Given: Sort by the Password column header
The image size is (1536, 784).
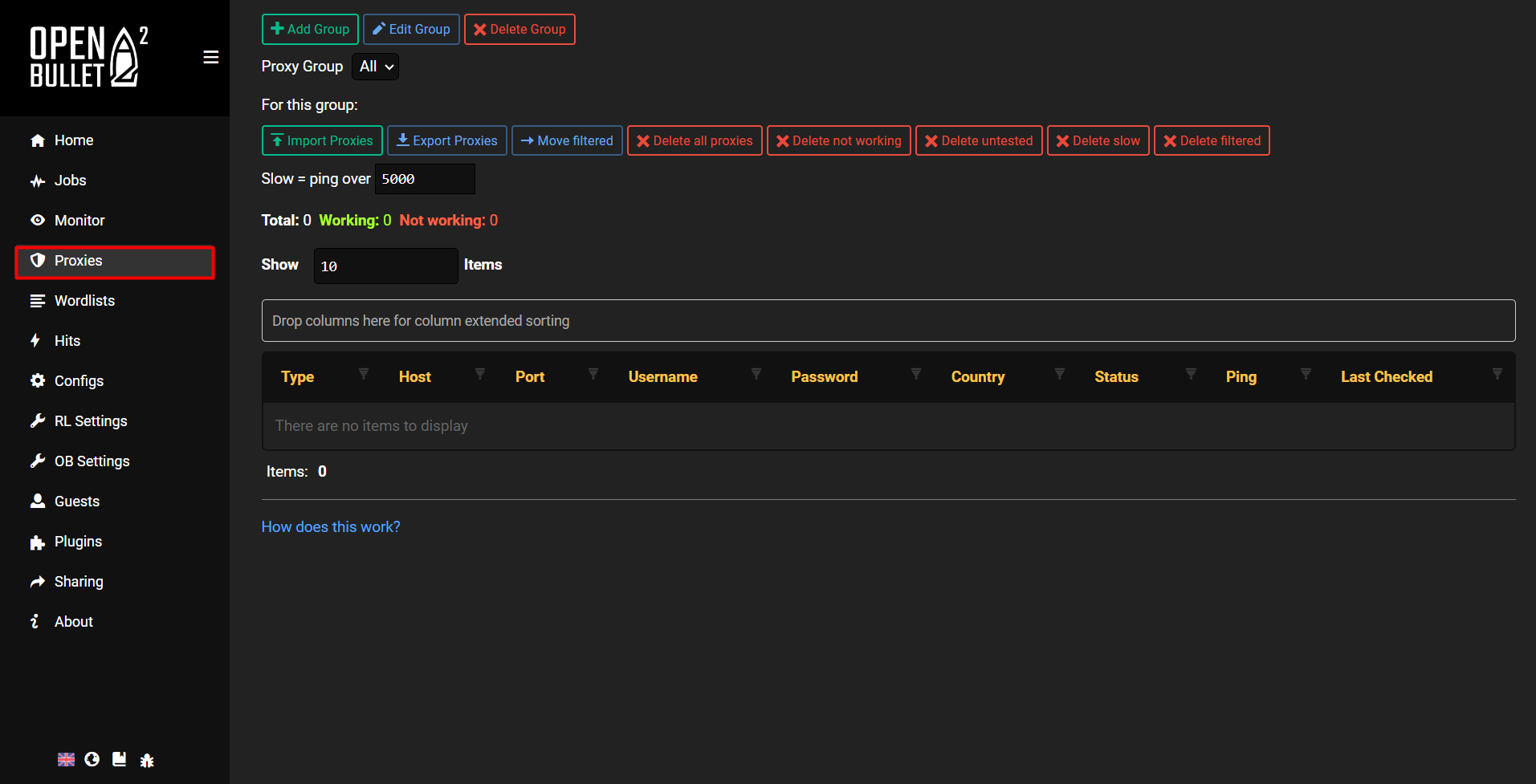Looking at the screenshot, I should [825, 377].
